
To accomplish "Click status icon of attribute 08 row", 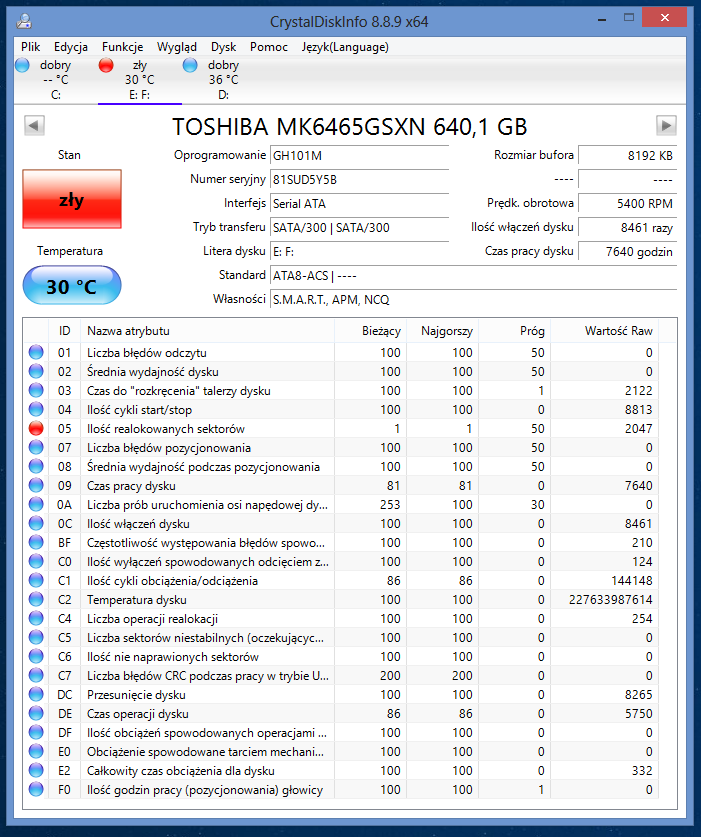I will (x=36, y=467).
